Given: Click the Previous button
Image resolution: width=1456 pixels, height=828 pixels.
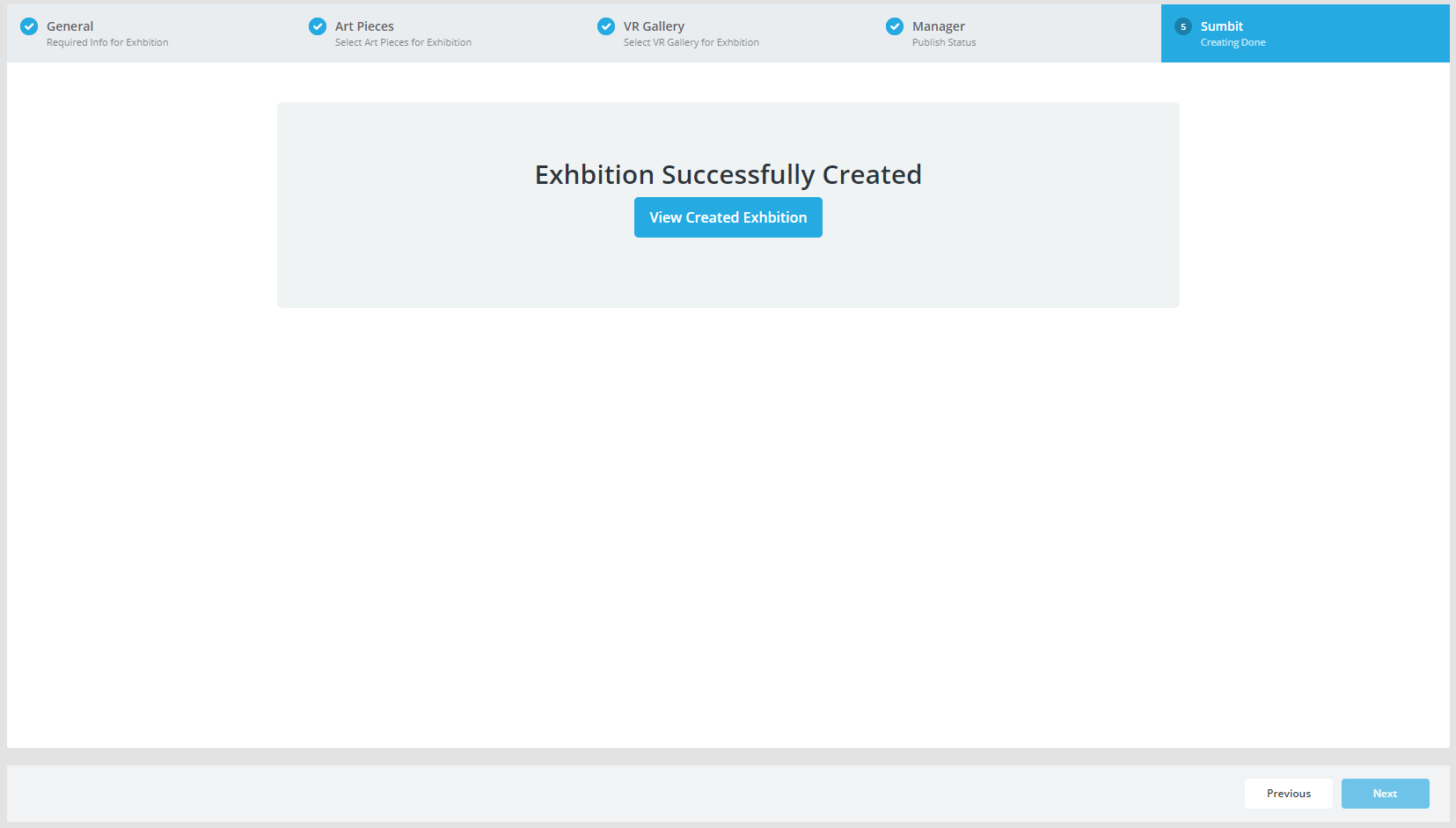Looking at the screenshot, I should (1289, 794).
